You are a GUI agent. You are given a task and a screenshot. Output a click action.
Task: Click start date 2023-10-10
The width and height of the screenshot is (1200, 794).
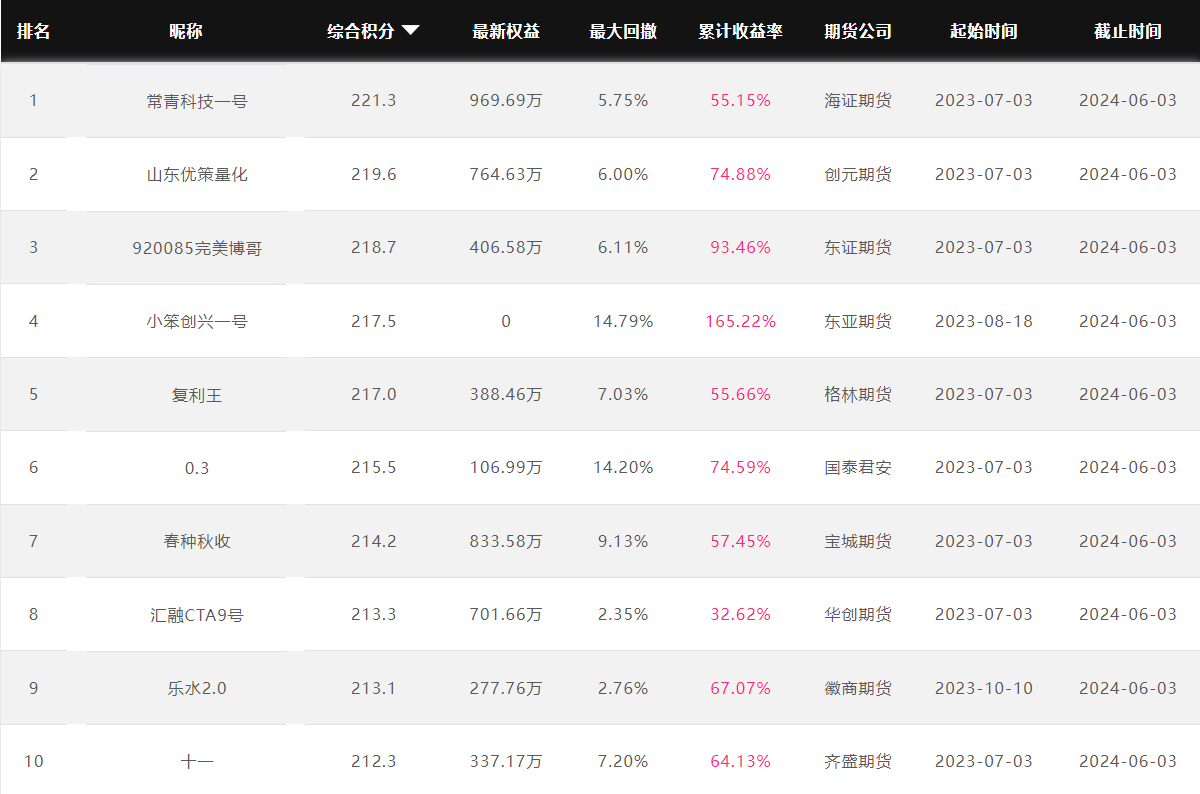pyautogui.click(x=984, y=688)
